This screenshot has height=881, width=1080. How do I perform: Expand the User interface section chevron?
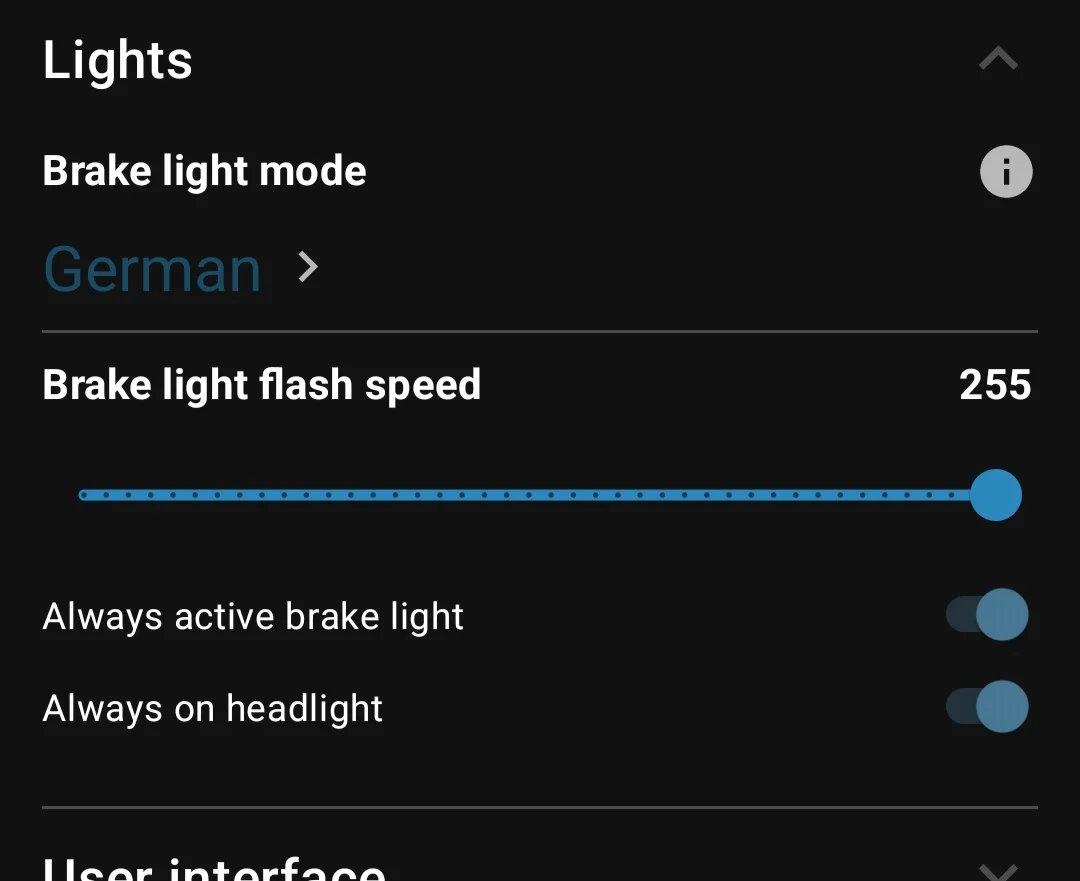point(998,872)
